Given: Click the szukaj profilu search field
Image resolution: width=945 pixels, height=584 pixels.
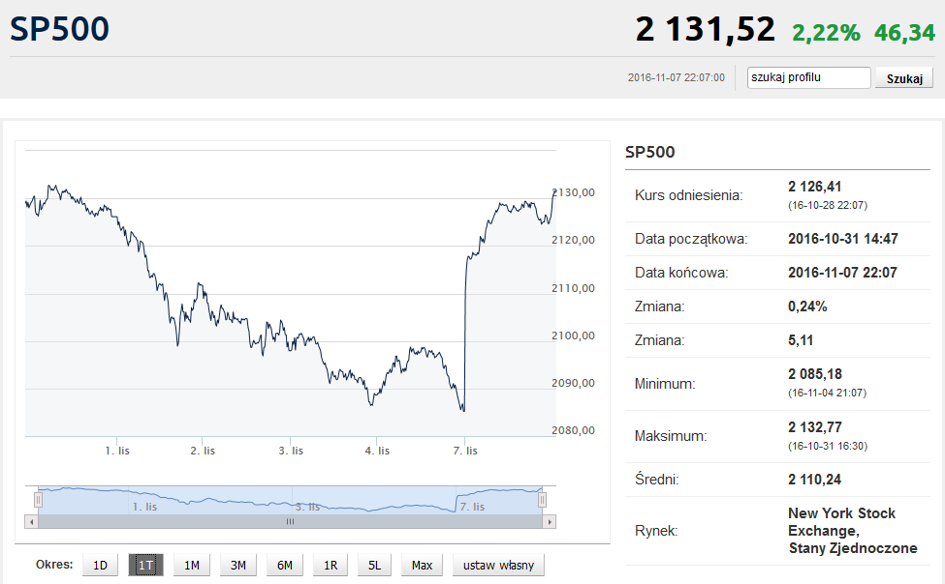Looking at the screenshot, I should point(809,78).
